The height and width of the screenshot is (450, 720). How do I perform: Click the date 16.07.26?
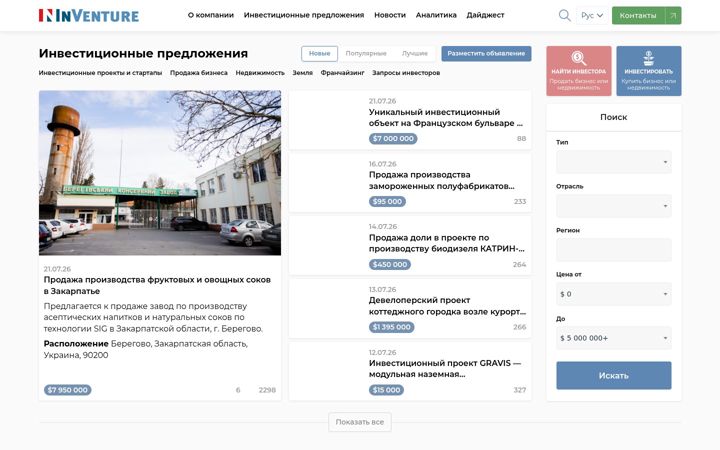pos(382,164)
